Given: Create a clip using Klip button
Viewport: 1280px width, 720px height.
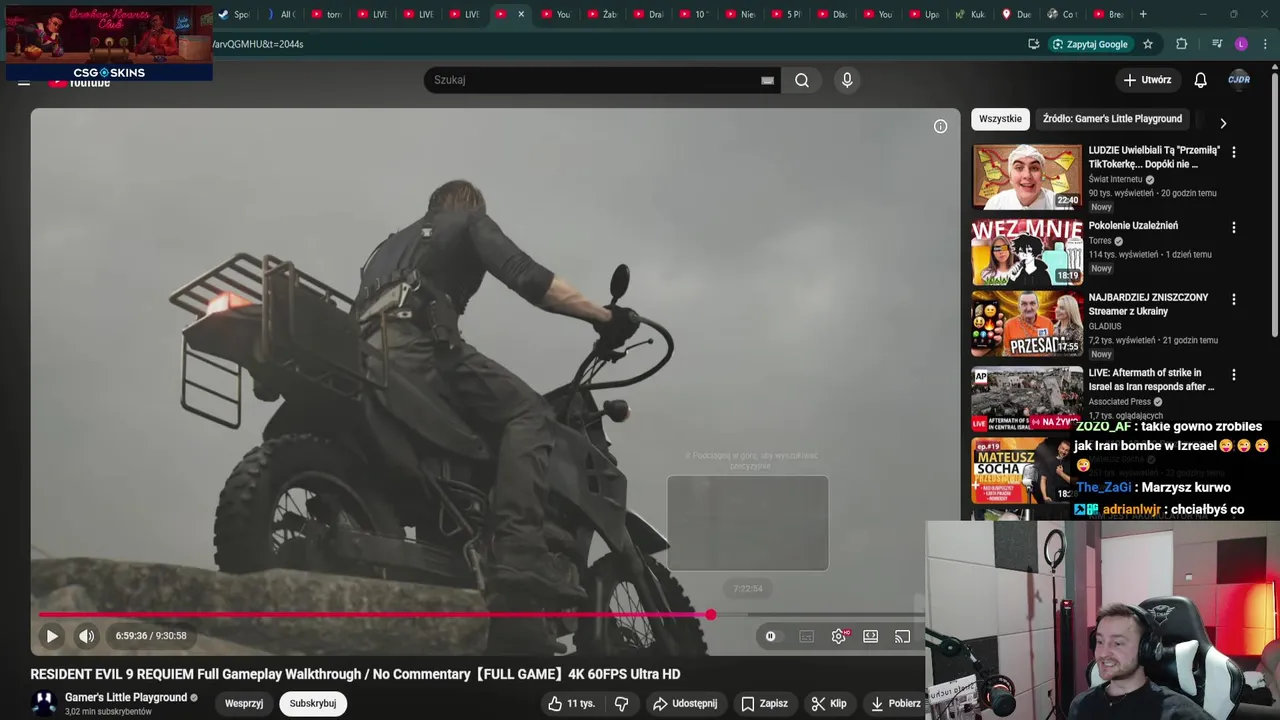Looking at the screenshot, I should 828,703.
